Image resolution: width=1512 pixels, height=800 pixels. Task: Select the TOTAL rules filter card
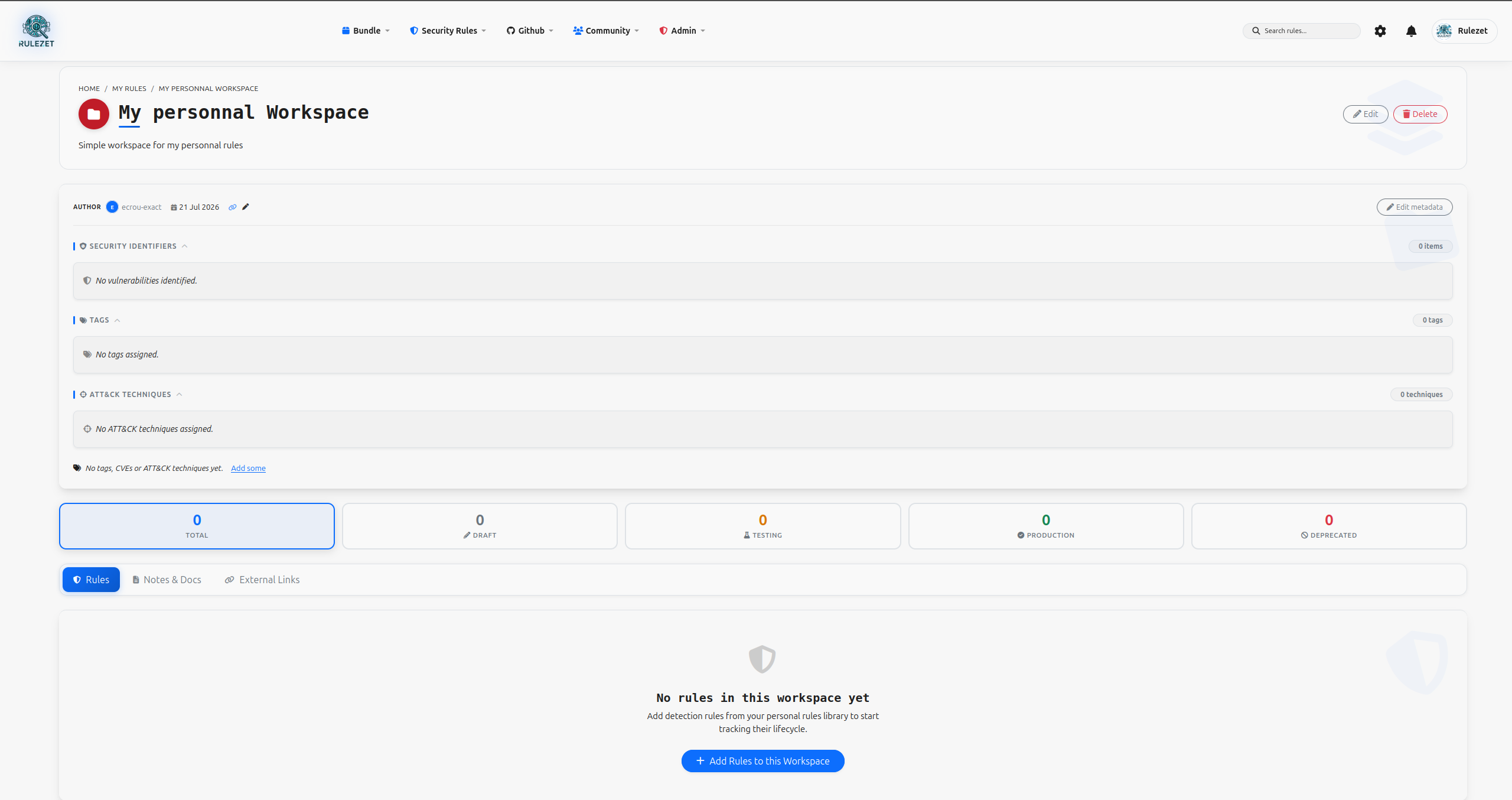(197, 526)
